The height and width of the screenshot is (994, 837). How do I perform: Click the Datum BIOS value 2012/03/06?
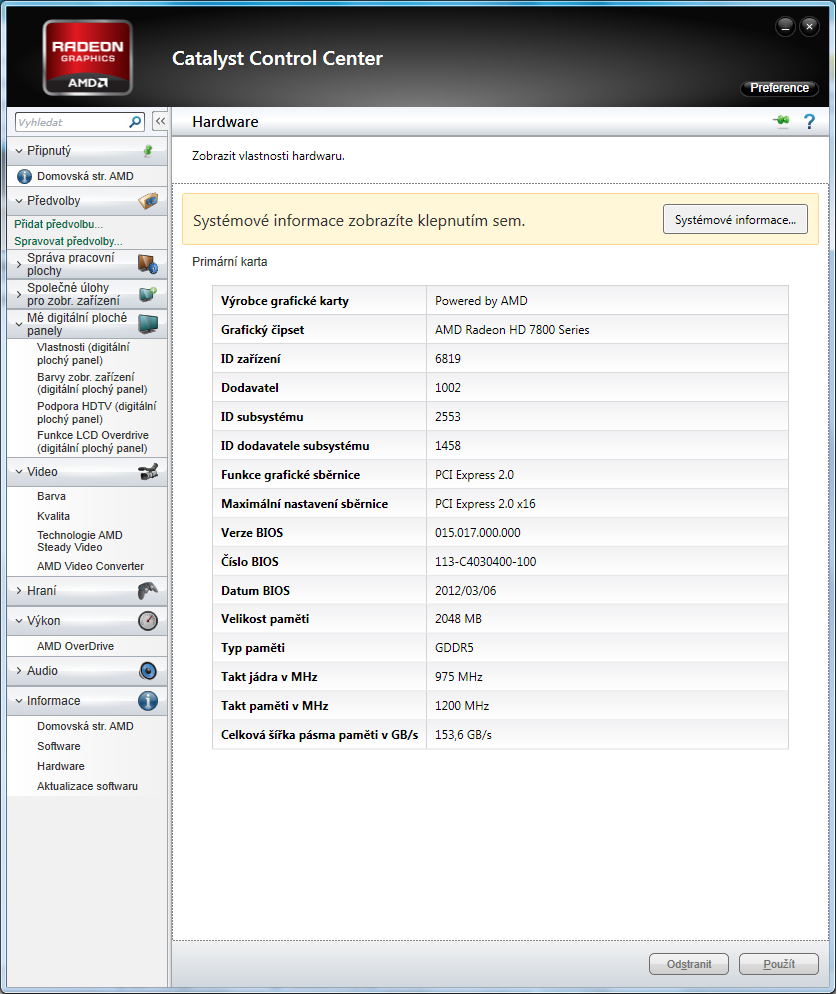click(465, 591)
